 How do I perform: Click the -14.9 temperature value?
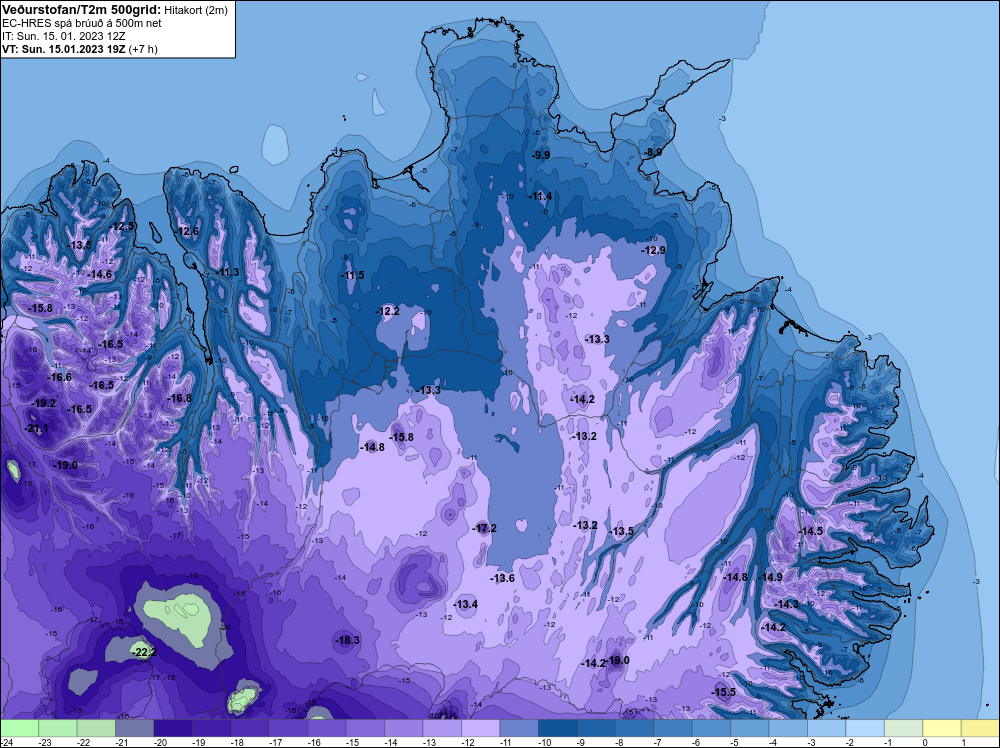pos(770,576)
